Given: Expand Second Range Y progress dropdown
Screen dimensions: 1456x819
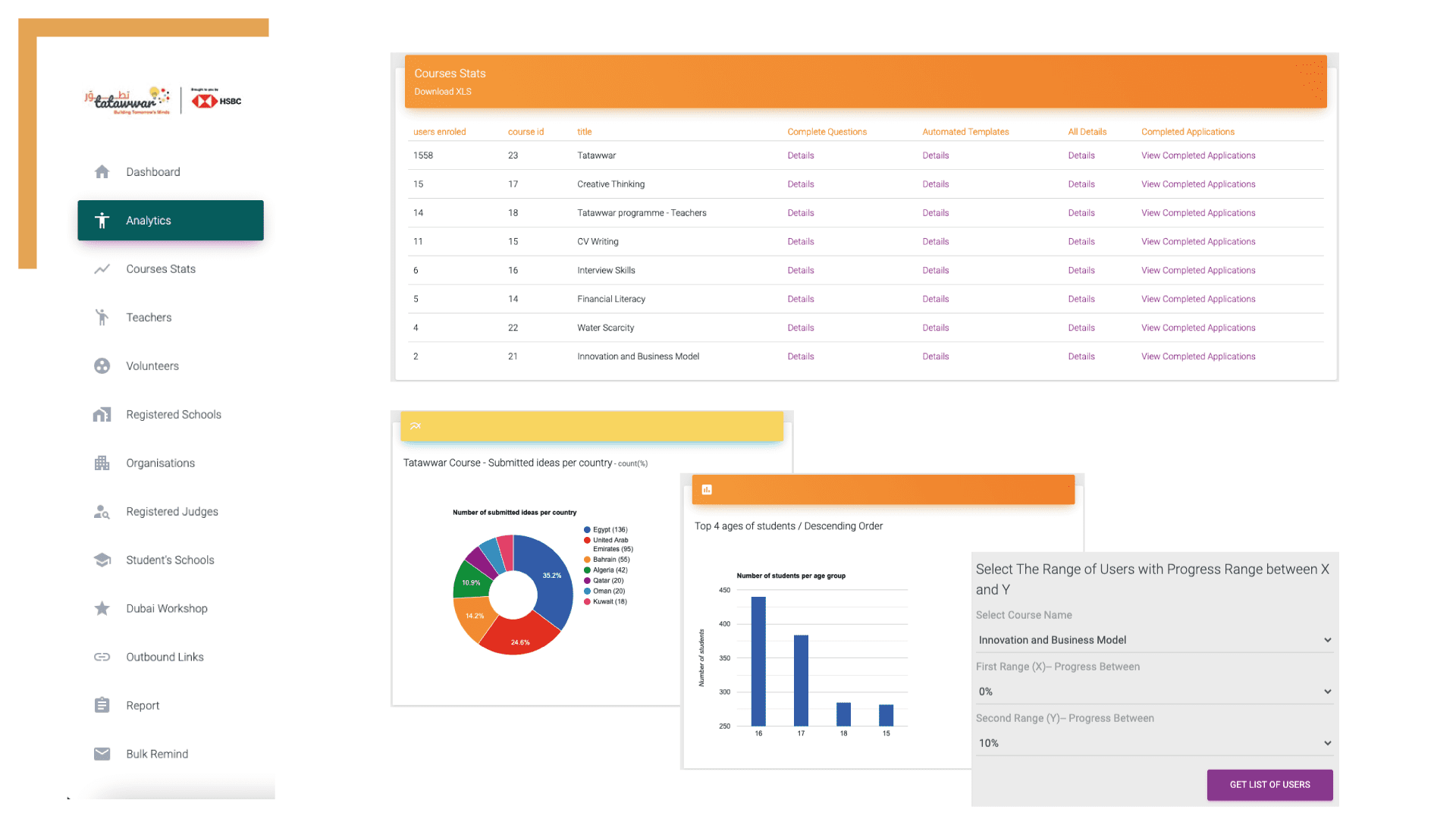Looking at the screenshot, I should click(1153, 743).
